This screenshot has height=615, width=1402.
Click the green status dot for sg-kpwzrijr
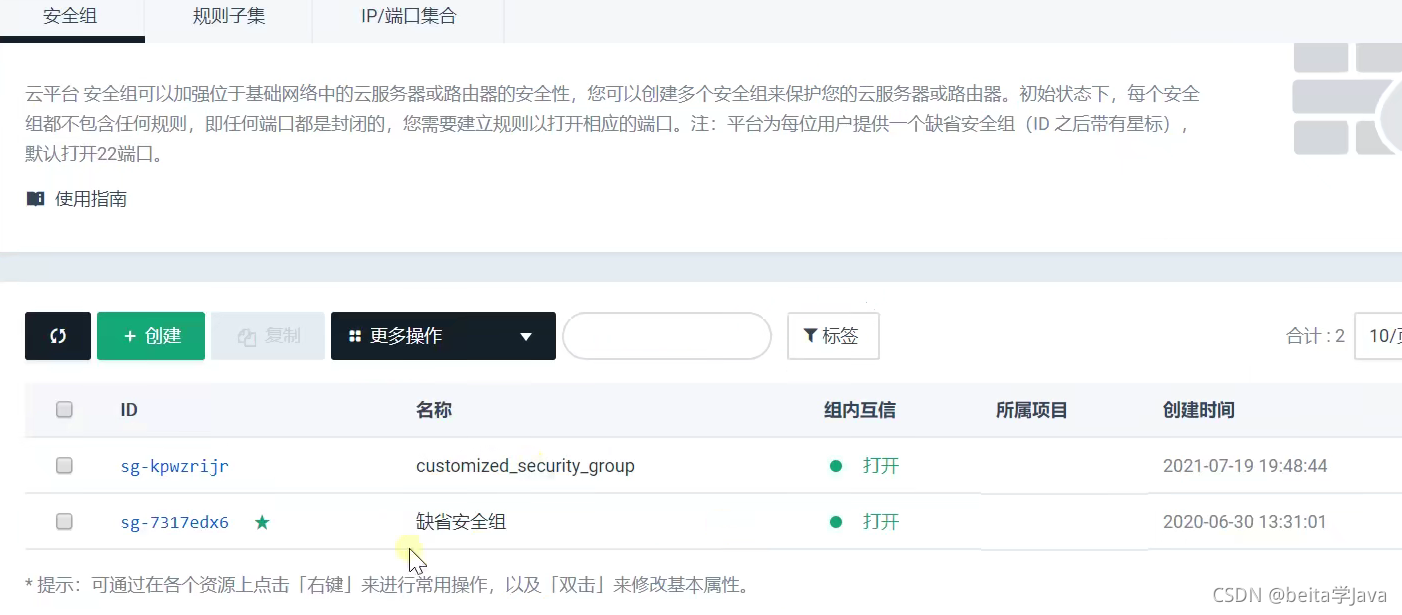click(x=836, y=466)
